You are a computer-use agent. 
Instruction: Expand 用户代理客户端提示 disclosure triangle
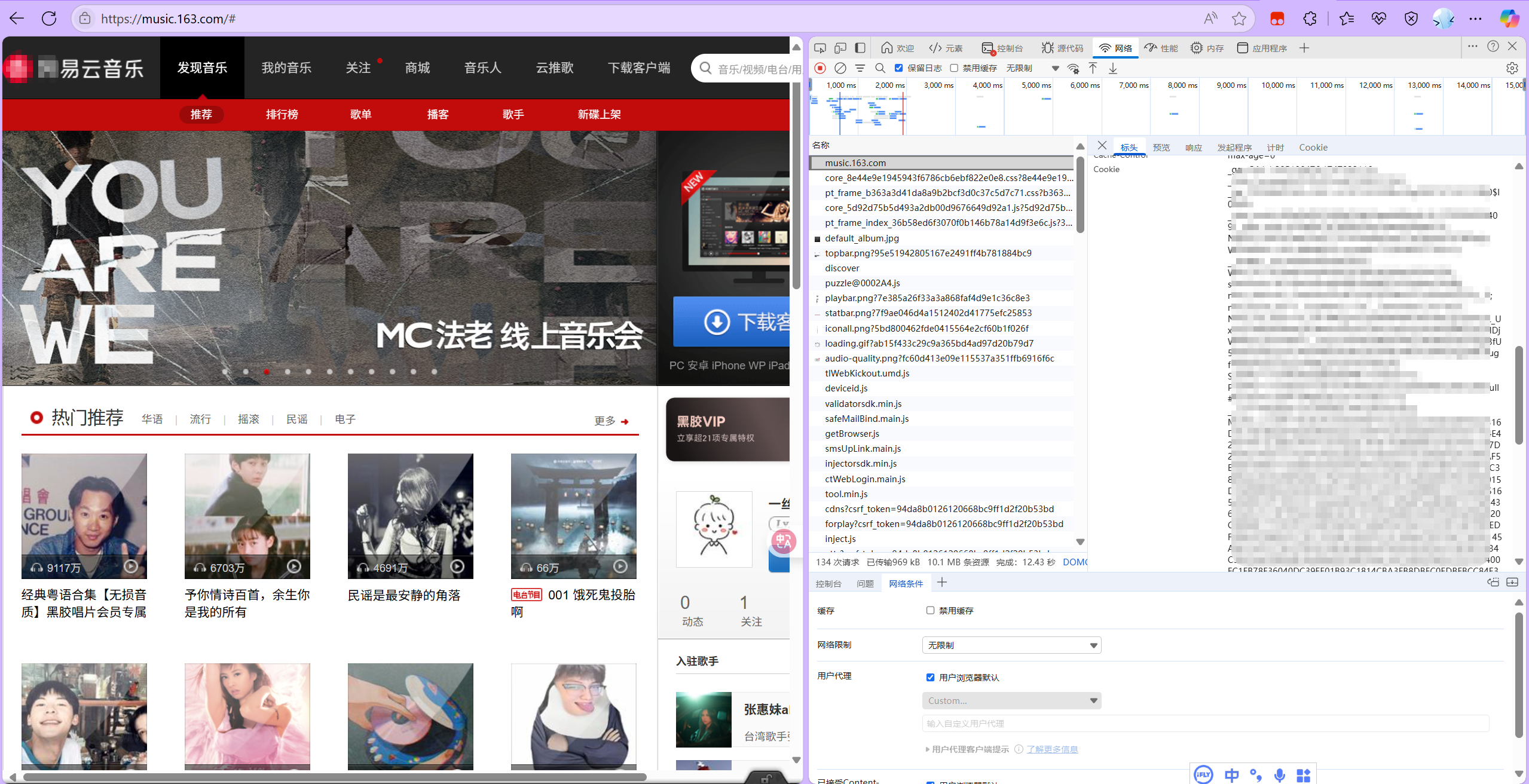(x=928, y=749)
